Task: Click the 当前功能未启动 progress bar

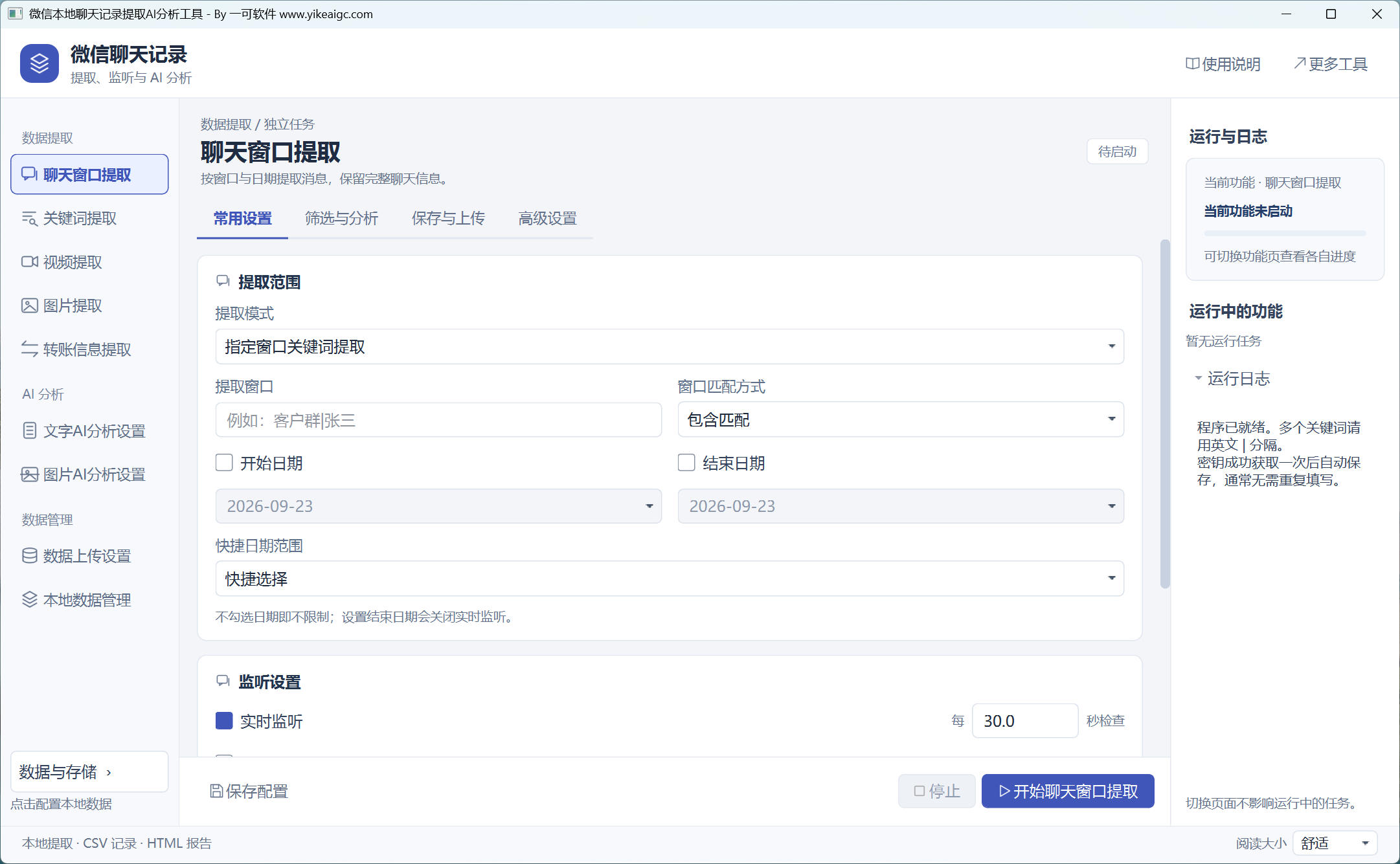Action: tap(1285, 232)
